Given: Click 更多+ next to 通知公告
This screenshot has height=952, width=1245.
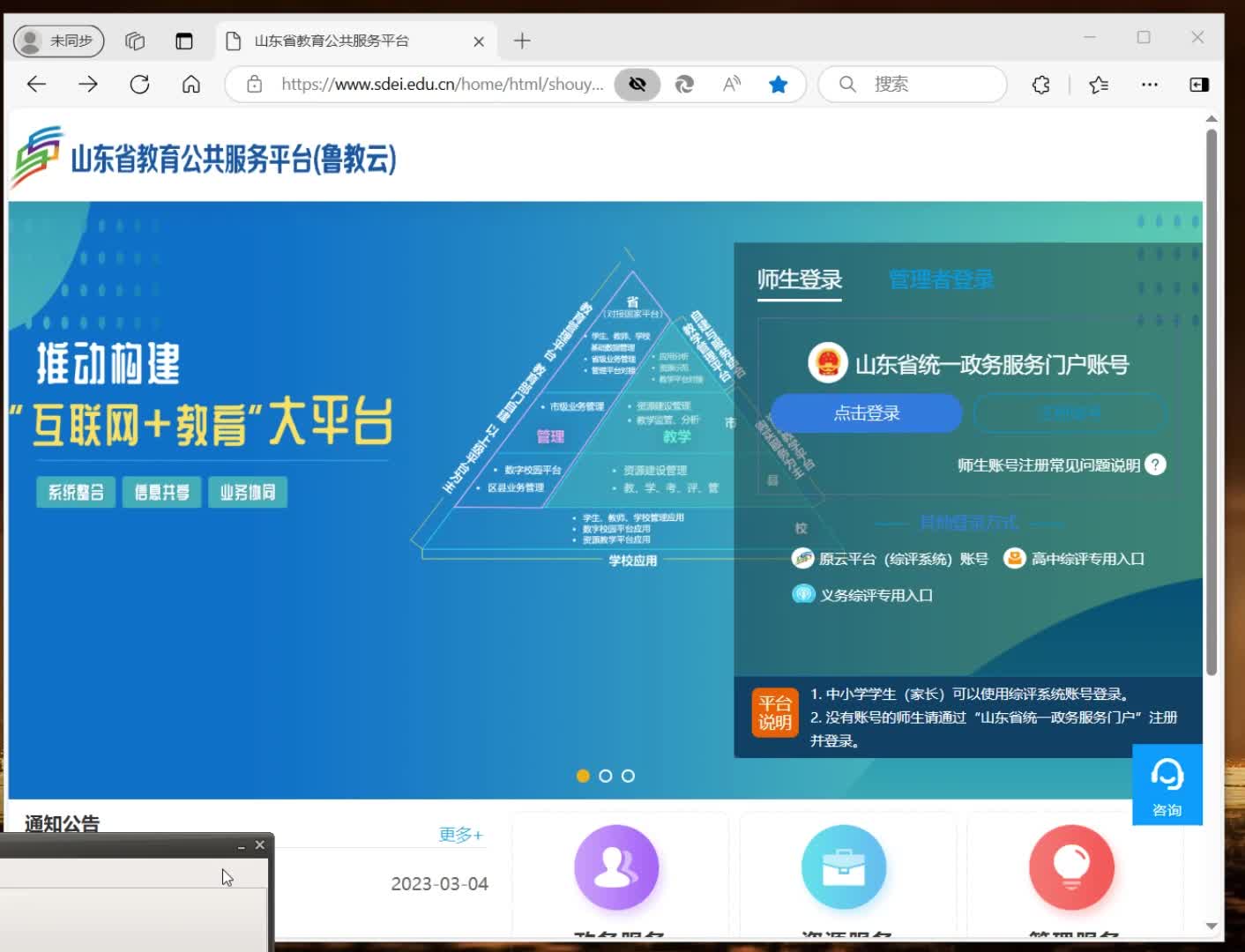Looking at the screenshot, I should click(x=461, y=834).
